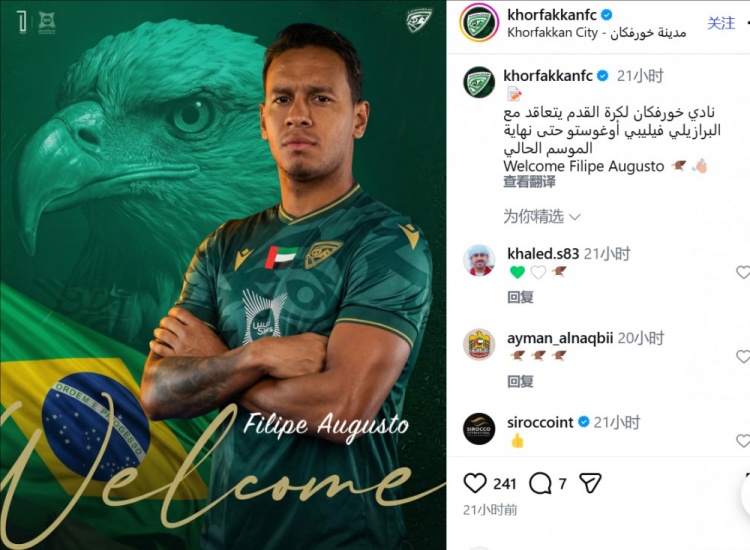
Task: Like khaled.s83's comment
Action: 743,272
